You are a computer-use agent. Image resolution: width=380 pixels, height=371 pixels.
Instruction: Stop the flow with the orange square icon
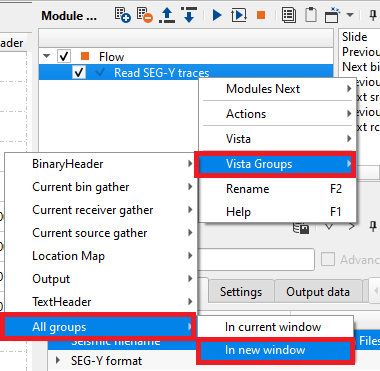(261, 15)
